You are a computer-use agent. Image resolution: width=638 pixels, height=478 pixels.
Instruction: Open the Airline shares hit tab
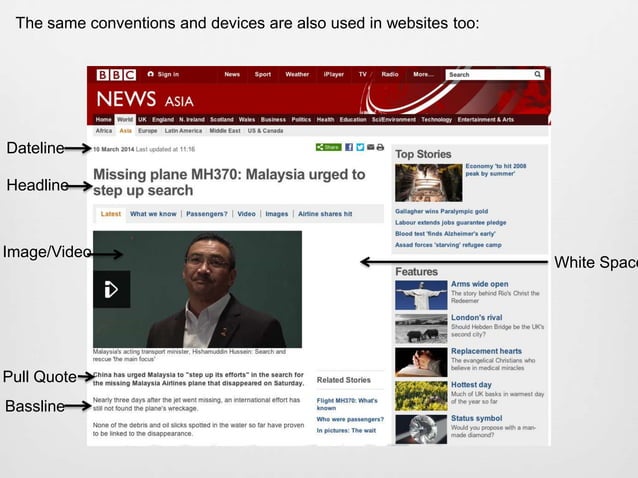pos(325,214)
